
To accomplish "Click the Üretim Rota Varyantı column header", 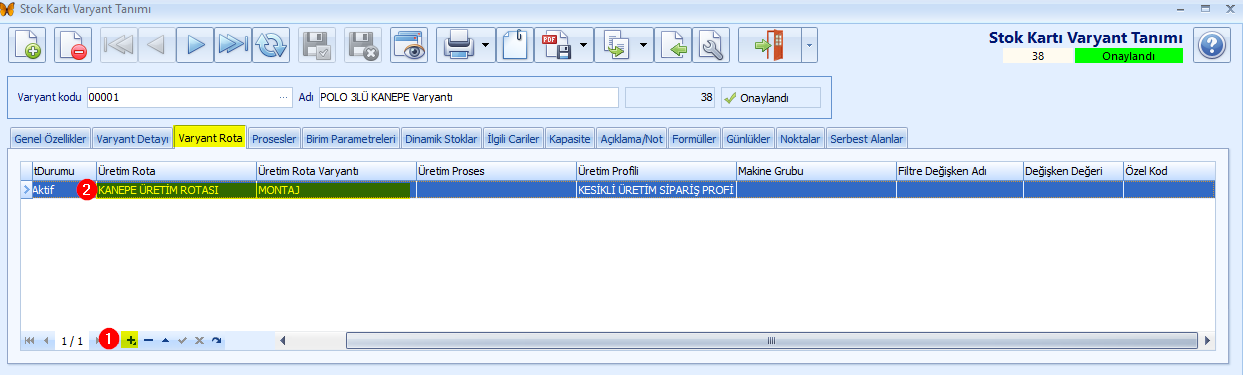I will point(336,171).
